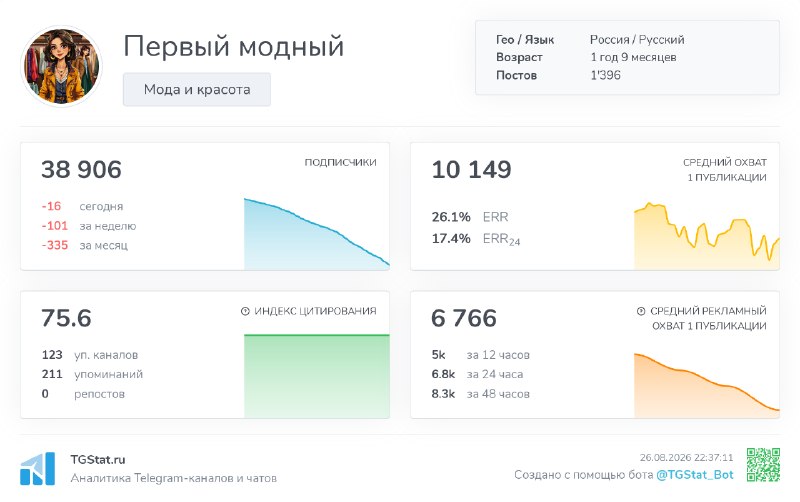Click the 6 766 ad reach value
The image size is (800, 502).
point(464,318)
